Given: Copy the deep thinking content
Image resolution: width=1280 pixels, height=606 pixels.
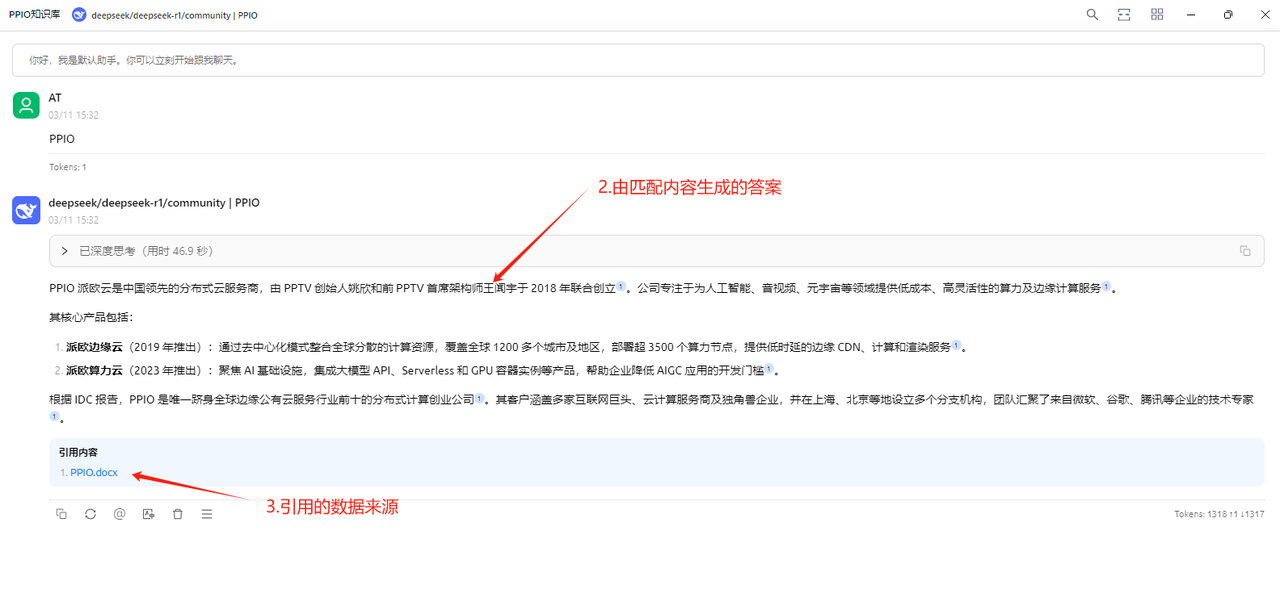Looking at the screenshot, I should [x=1245, y=251].
